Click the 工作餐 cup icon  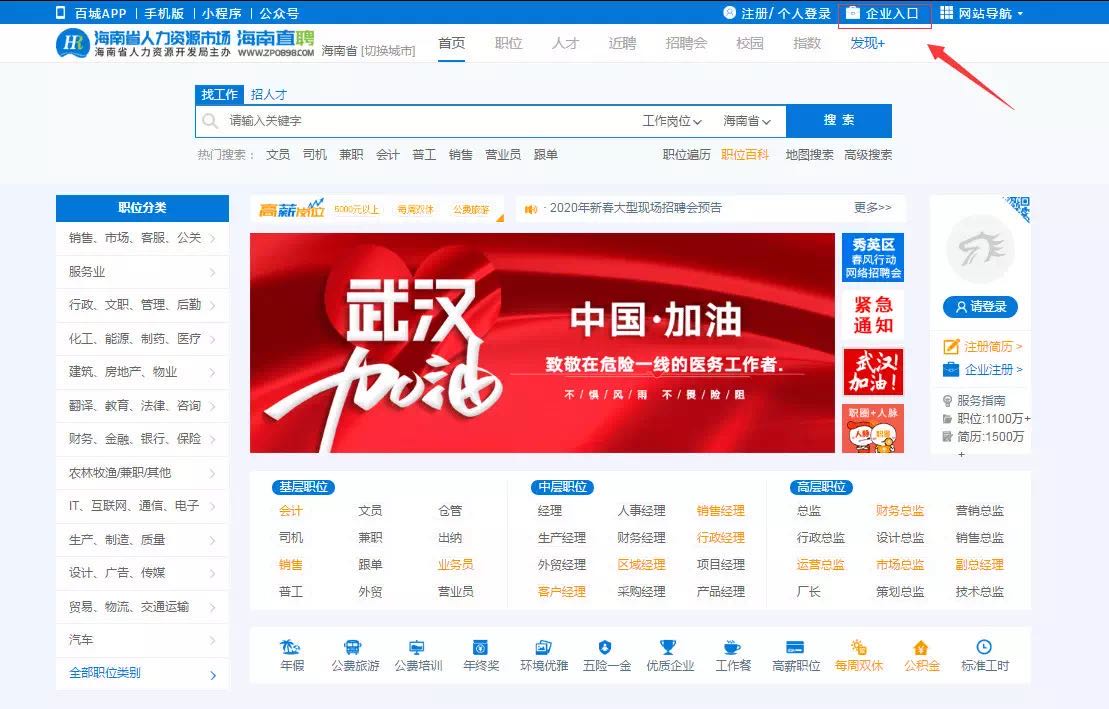pyautogui.click(x=732, y=647)
